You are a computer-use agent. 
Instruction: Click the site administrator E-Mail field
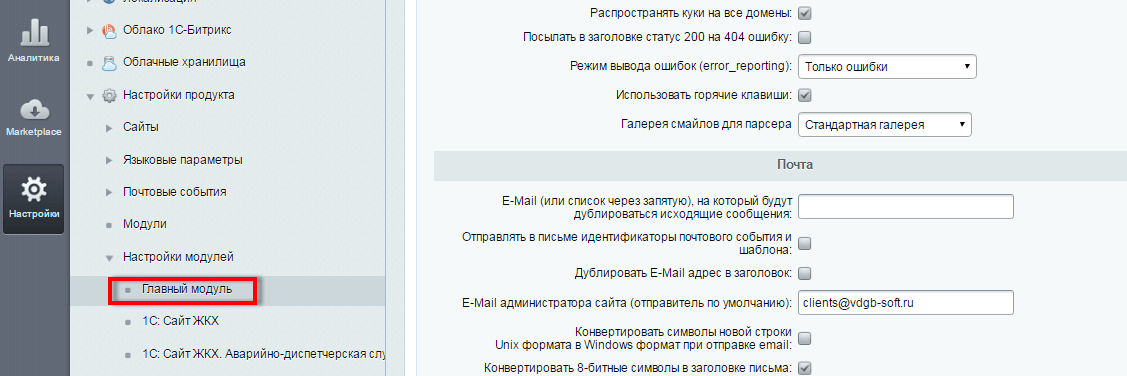[906, 303]
